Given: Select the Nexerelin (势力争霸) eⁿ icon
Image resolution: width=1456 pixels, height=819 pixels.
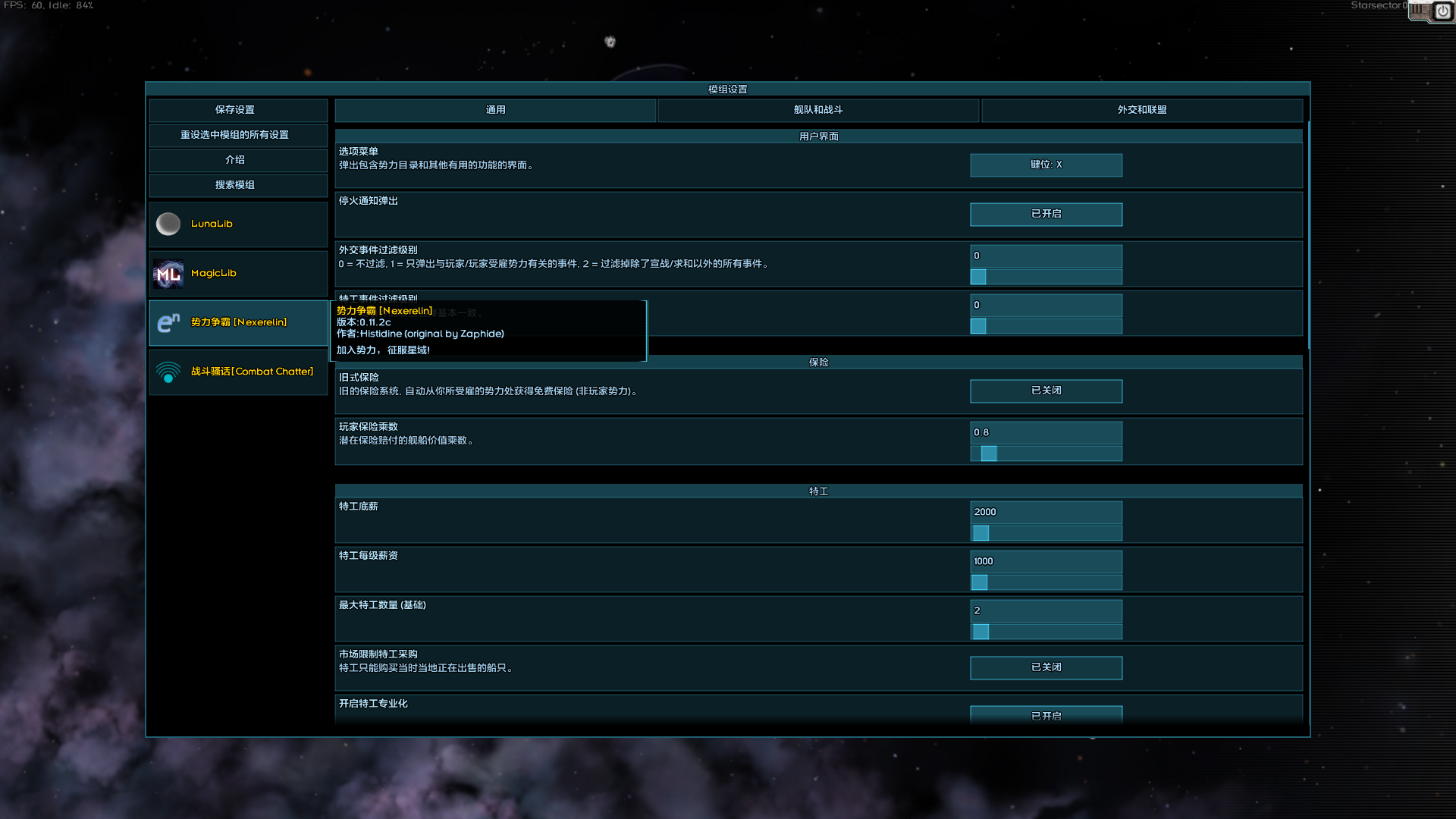Looking at the screenshot, I should [x=168, y=322].
